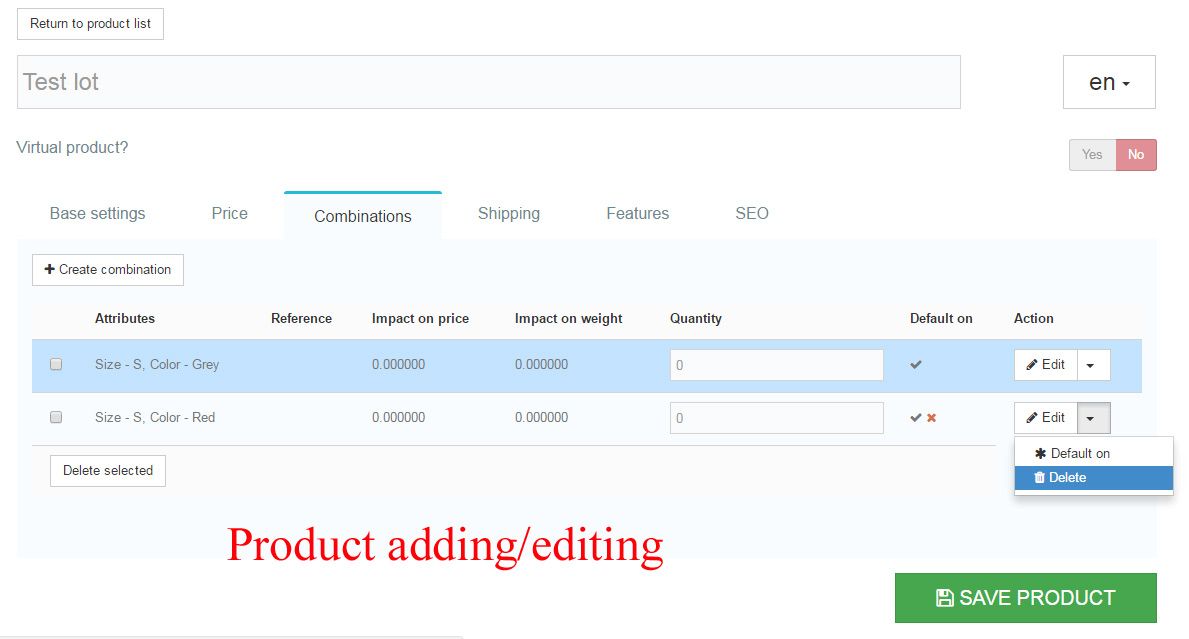
Task: Click the Test lot product name field
Action: click(x=488, y=82)
